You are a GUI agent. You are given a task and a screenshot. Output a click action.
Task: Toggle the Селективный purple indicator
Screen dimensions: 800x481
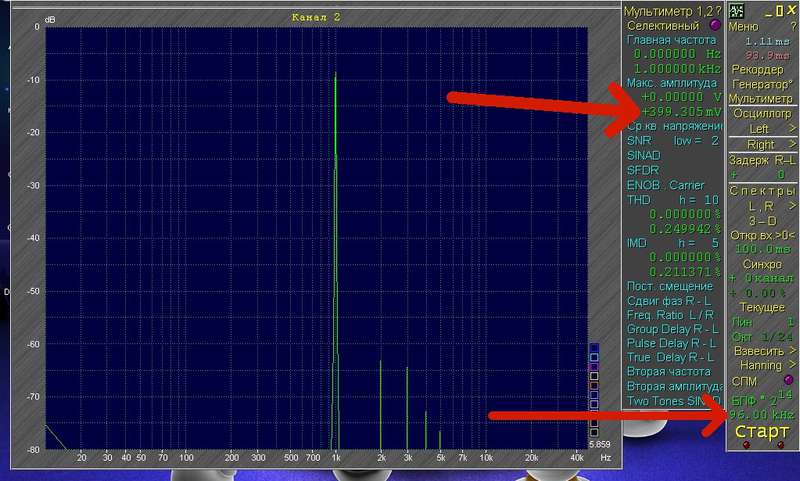(x=715, y=24)
